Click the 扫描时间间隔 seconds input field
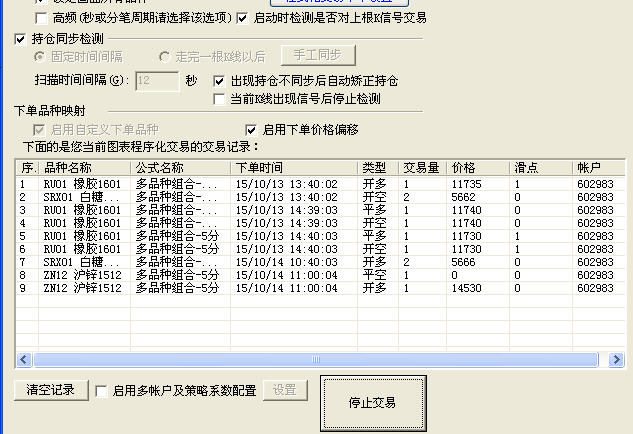The height and width of the screenshot is (434, 633). pyautogui.click(x=158, y=80)
